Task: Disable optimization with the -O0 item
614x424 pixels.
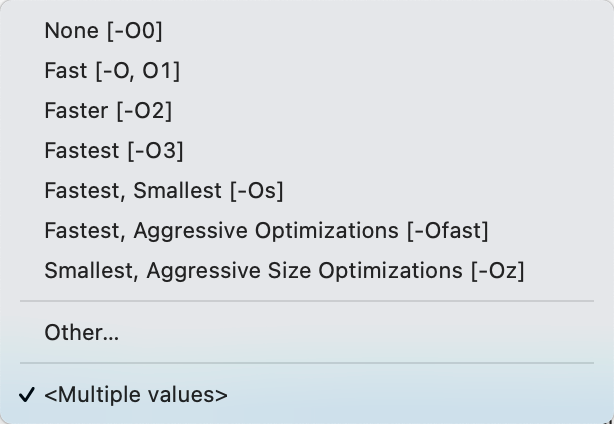Action: point(103,31)
